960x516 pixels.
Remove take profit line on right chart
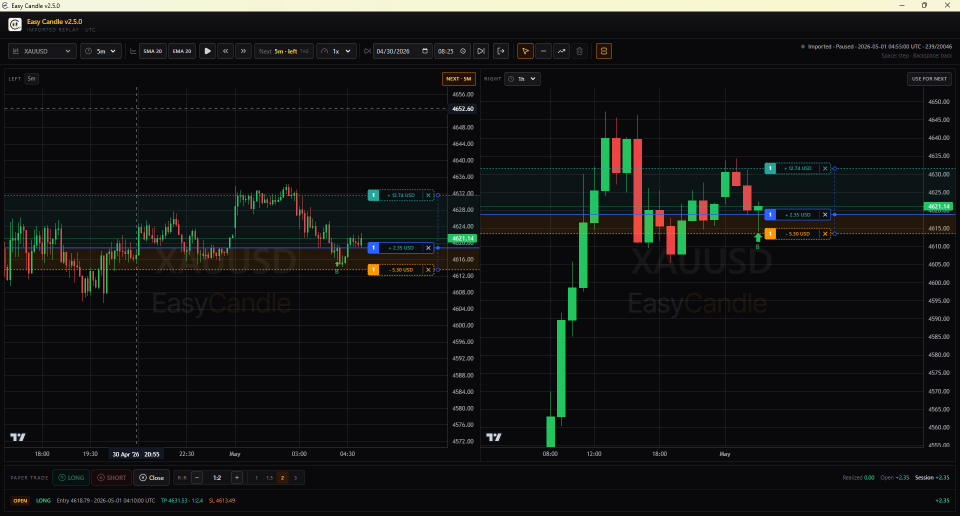825,168
